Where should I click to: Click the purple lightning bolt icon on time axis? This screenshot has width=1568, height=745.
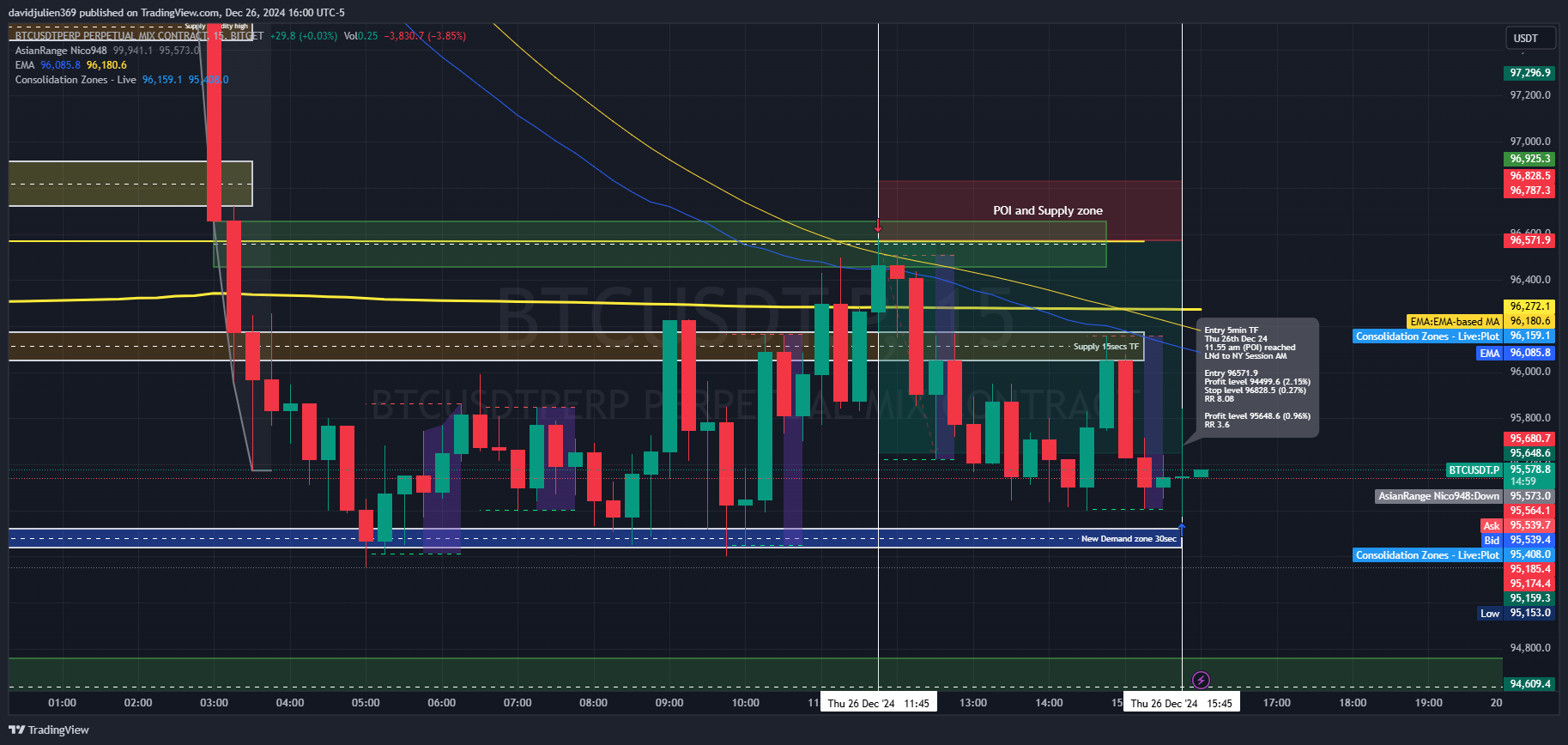pos(1202,681)
